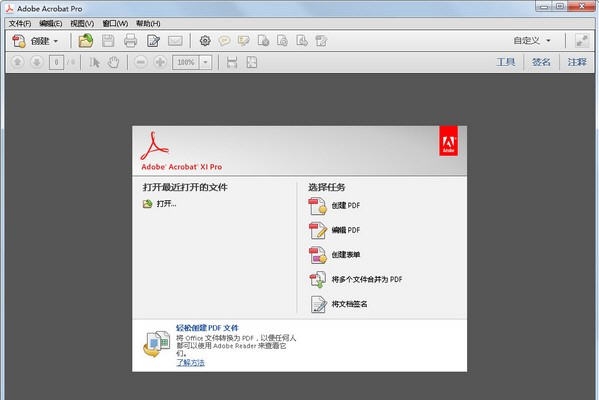Select the Hand pan tool

tap(113, 62)
